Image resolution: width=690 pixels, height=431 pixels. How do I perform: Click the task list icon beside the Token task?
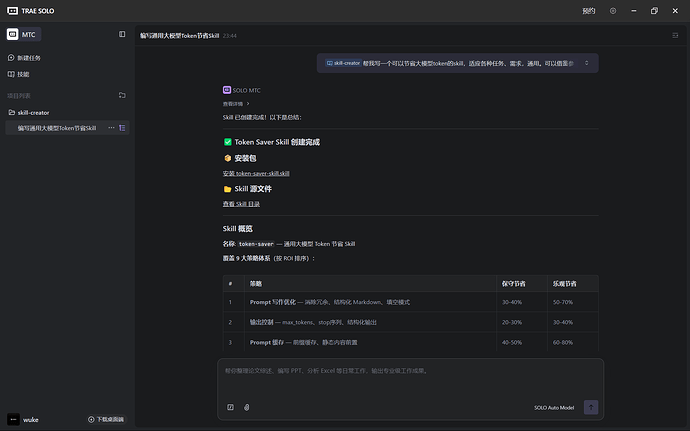coord(122,128)
